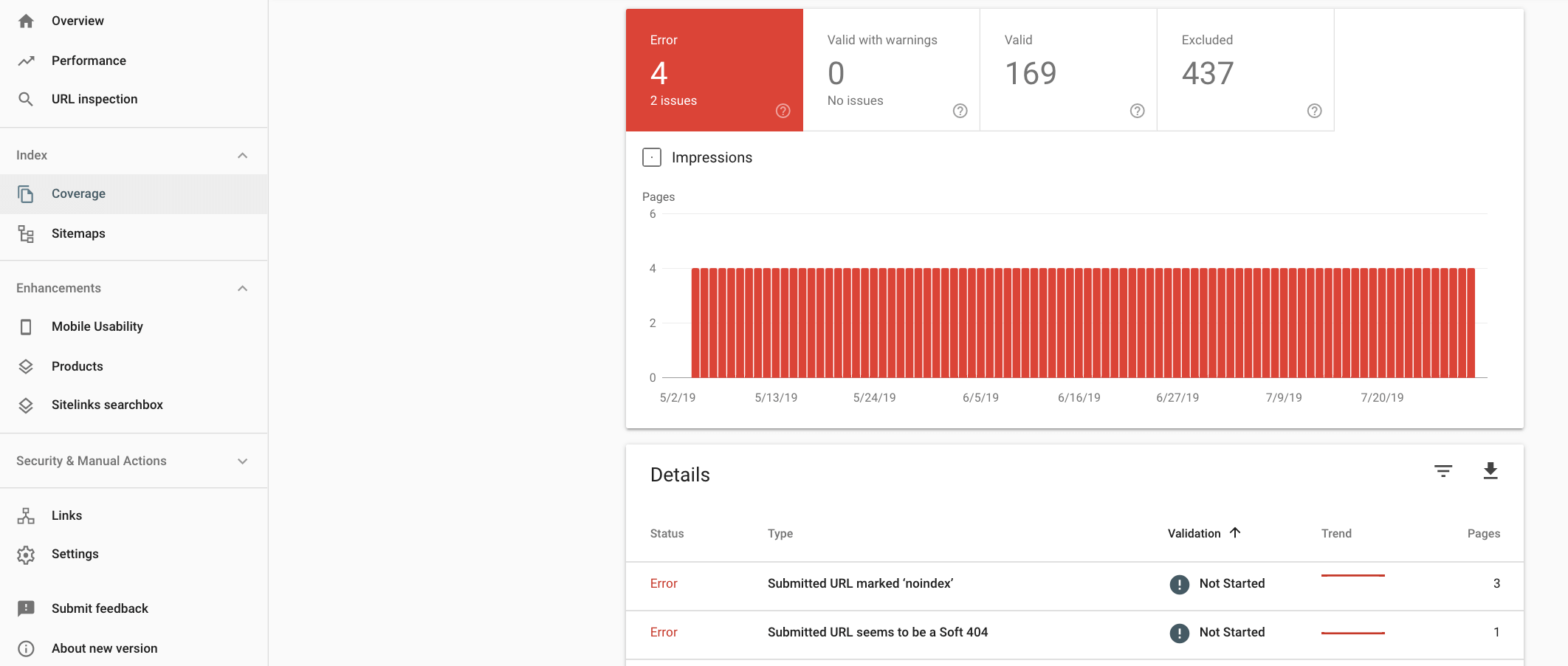Screen dimensions: 1568x666
Task: Sort by the Pages column header
Action: click(1484, 533)
